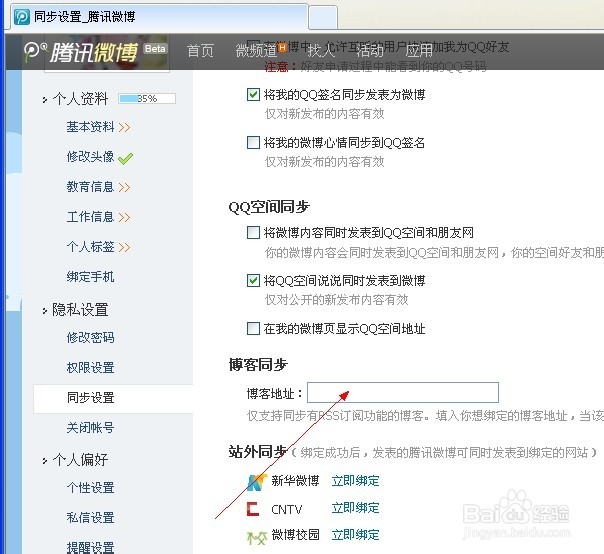Check 将我的微博心情同步到QQ签名
This screenshot has height=554, width=604.
click(253, 142)
